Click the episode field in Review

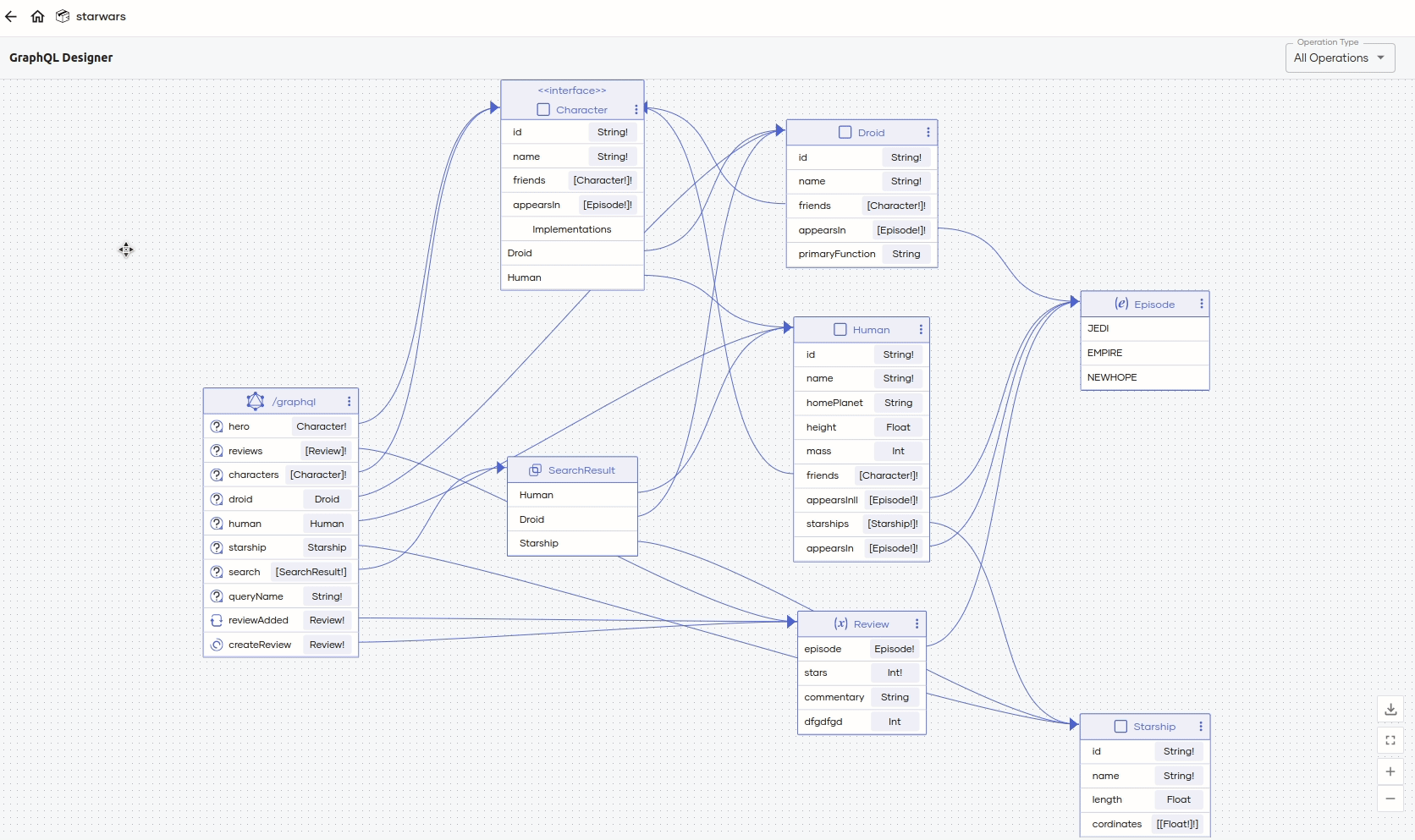coord(862,649)
